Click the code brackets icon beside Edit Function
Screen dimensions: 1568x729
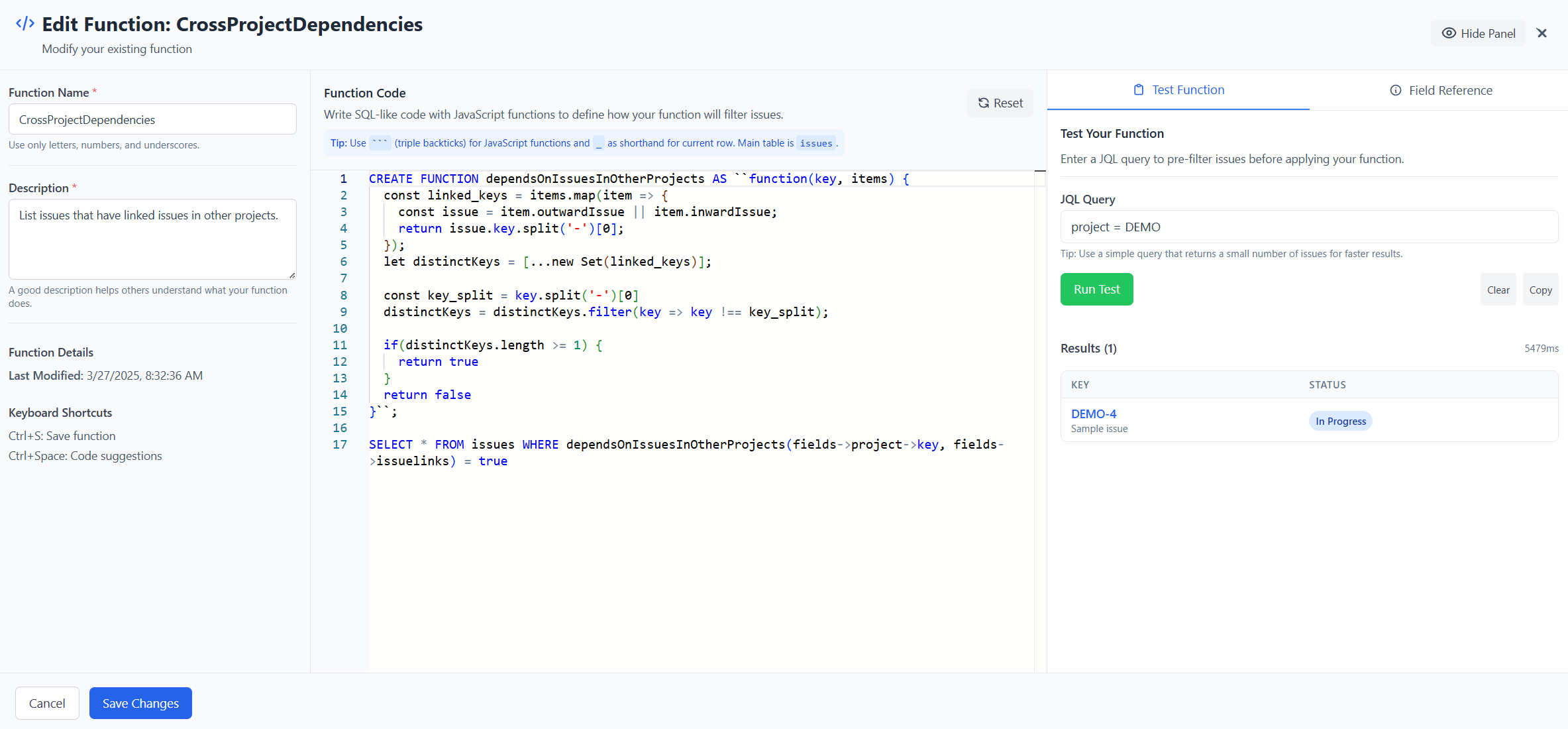coord(25,24)
